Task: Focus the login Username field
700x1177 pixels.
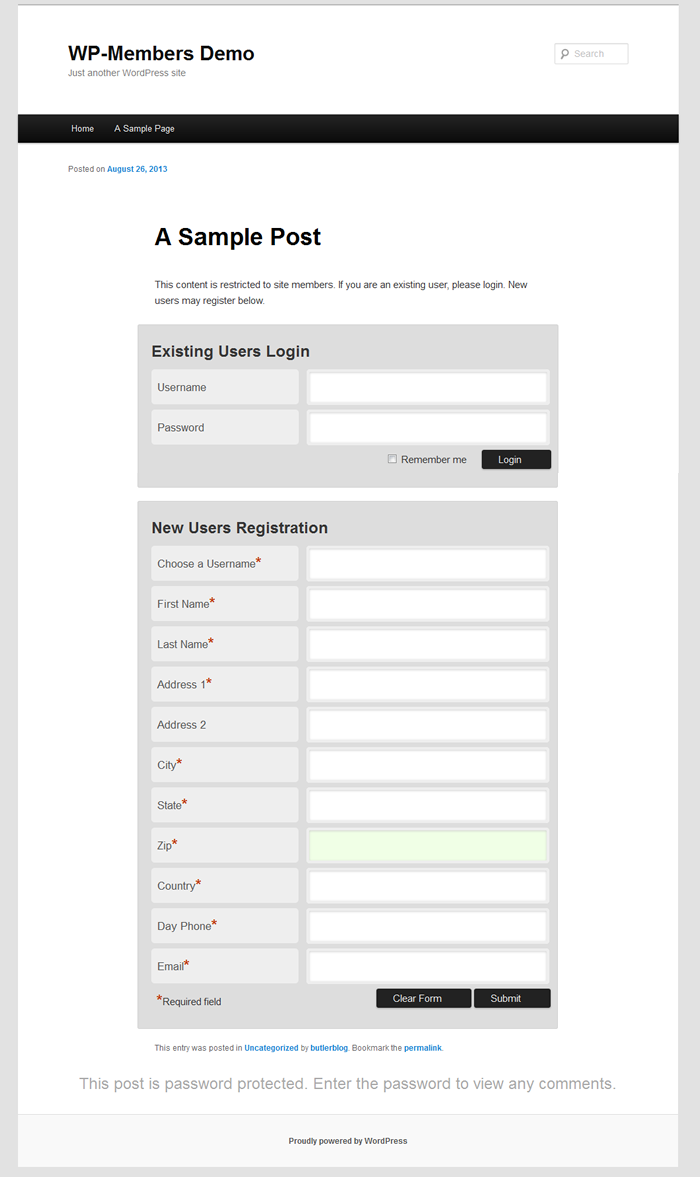Action: pyautogui.click(x=428, y=387)
